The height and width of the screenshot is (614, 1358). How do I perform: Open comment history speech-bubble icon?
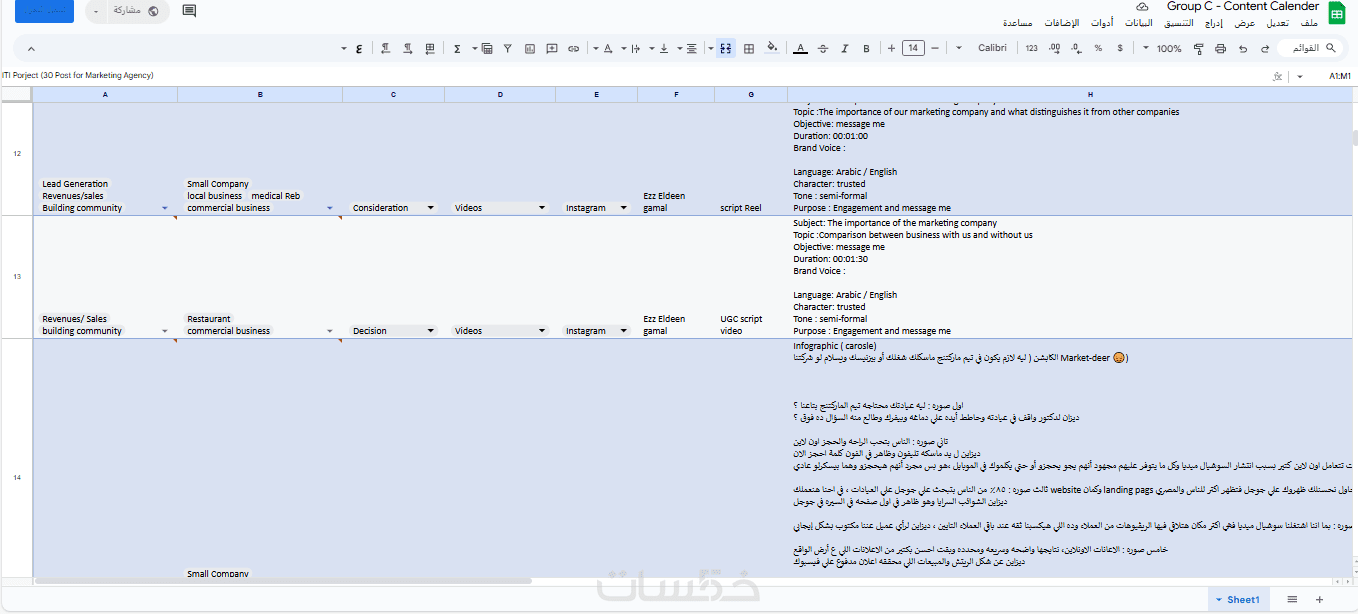189,11
